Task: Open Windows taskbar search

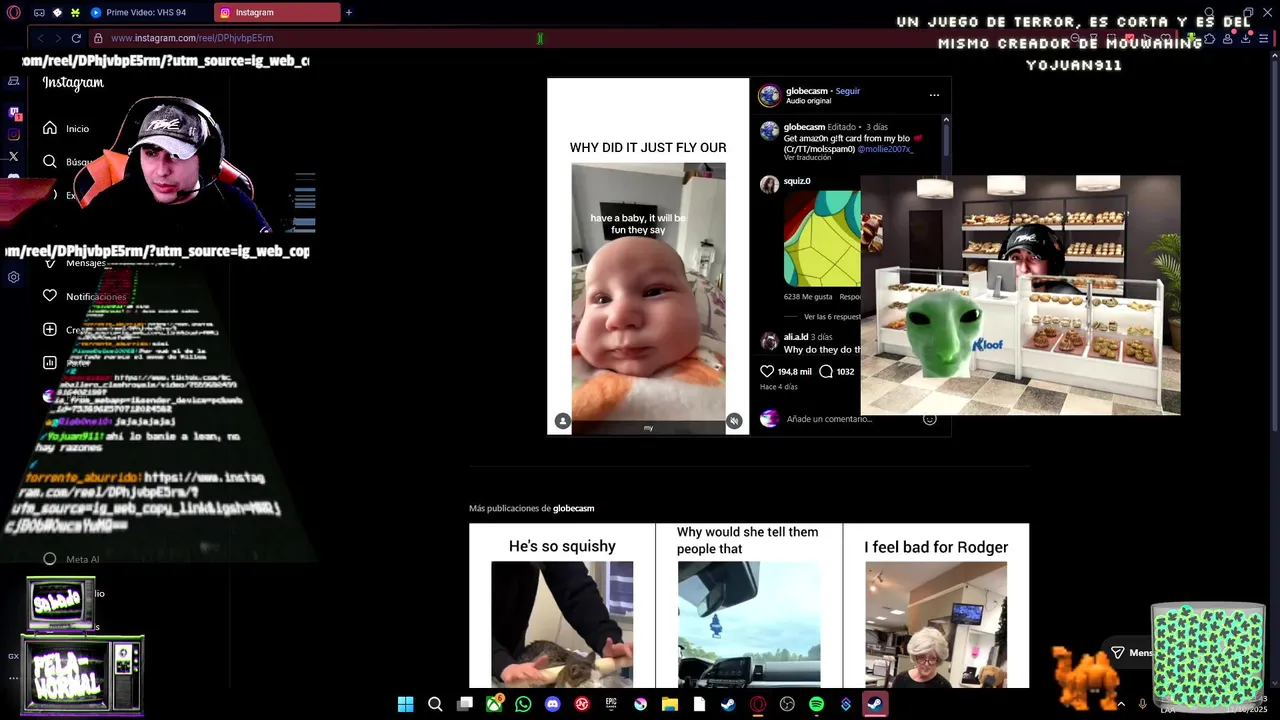Action: (435, 704)
